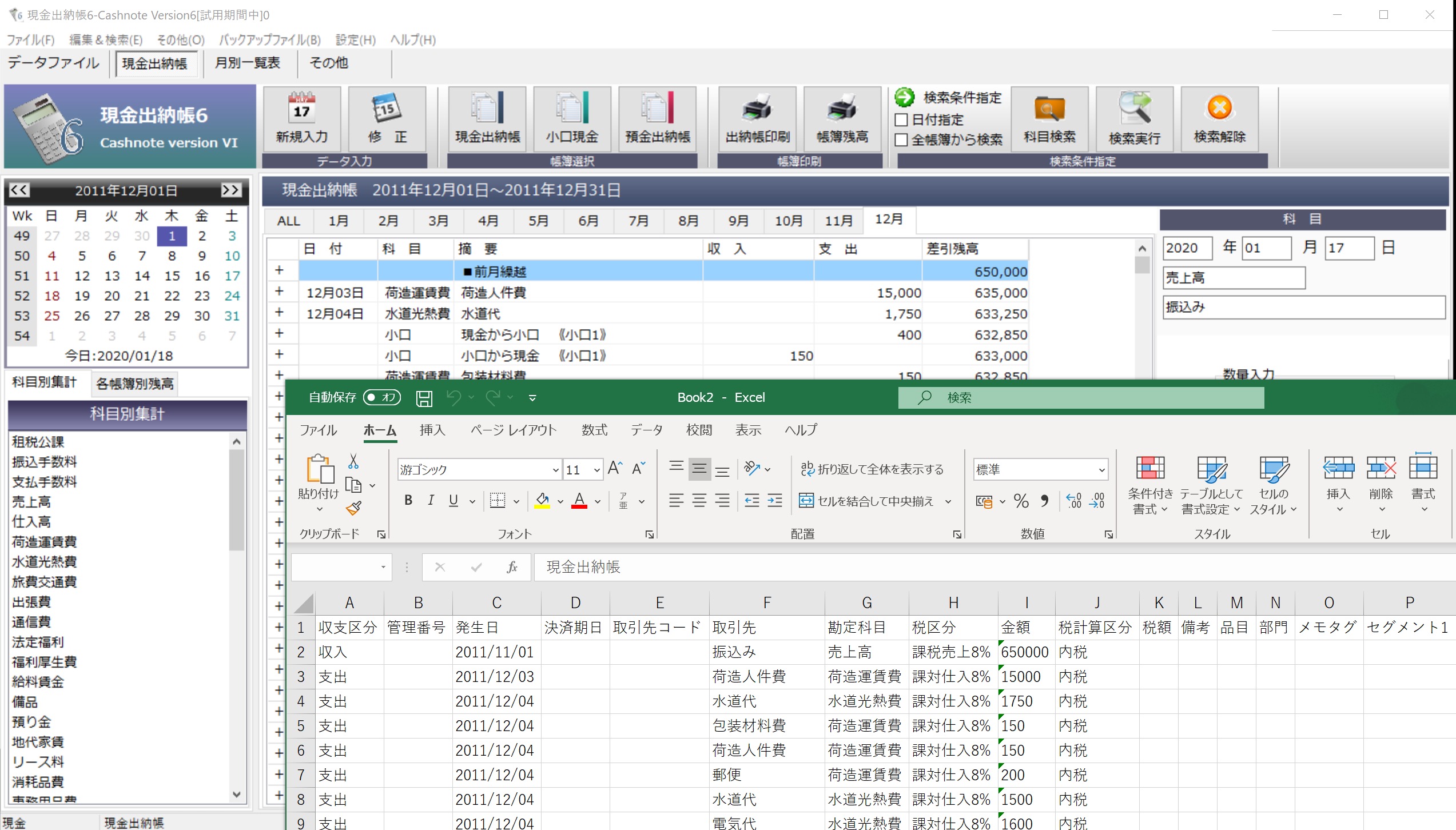
Task: Click increase decimal places icon
Action: pyautogui.click(x=1073, y=501)
